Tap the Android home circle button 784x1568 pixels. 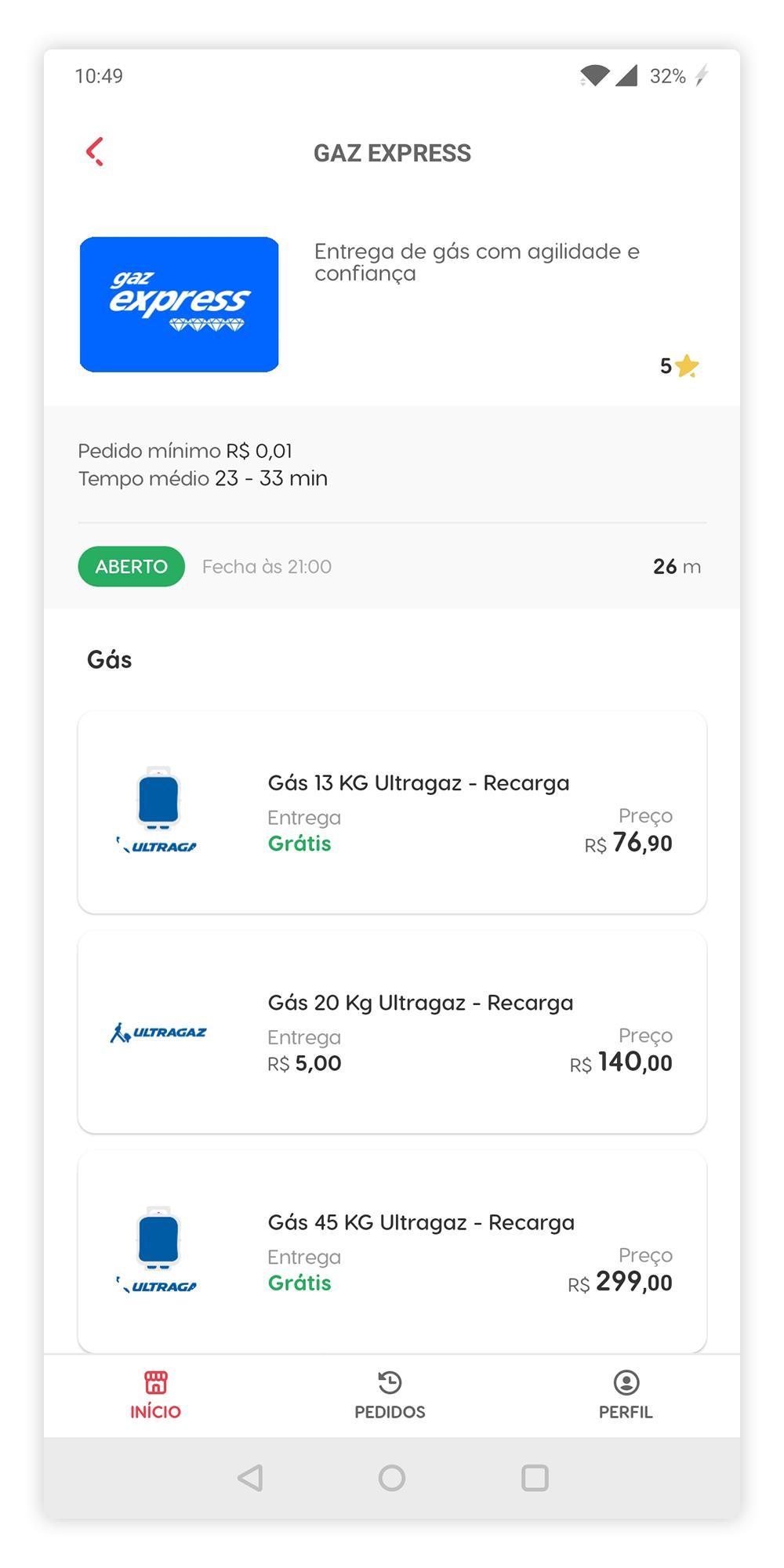tap(392, 1478)
